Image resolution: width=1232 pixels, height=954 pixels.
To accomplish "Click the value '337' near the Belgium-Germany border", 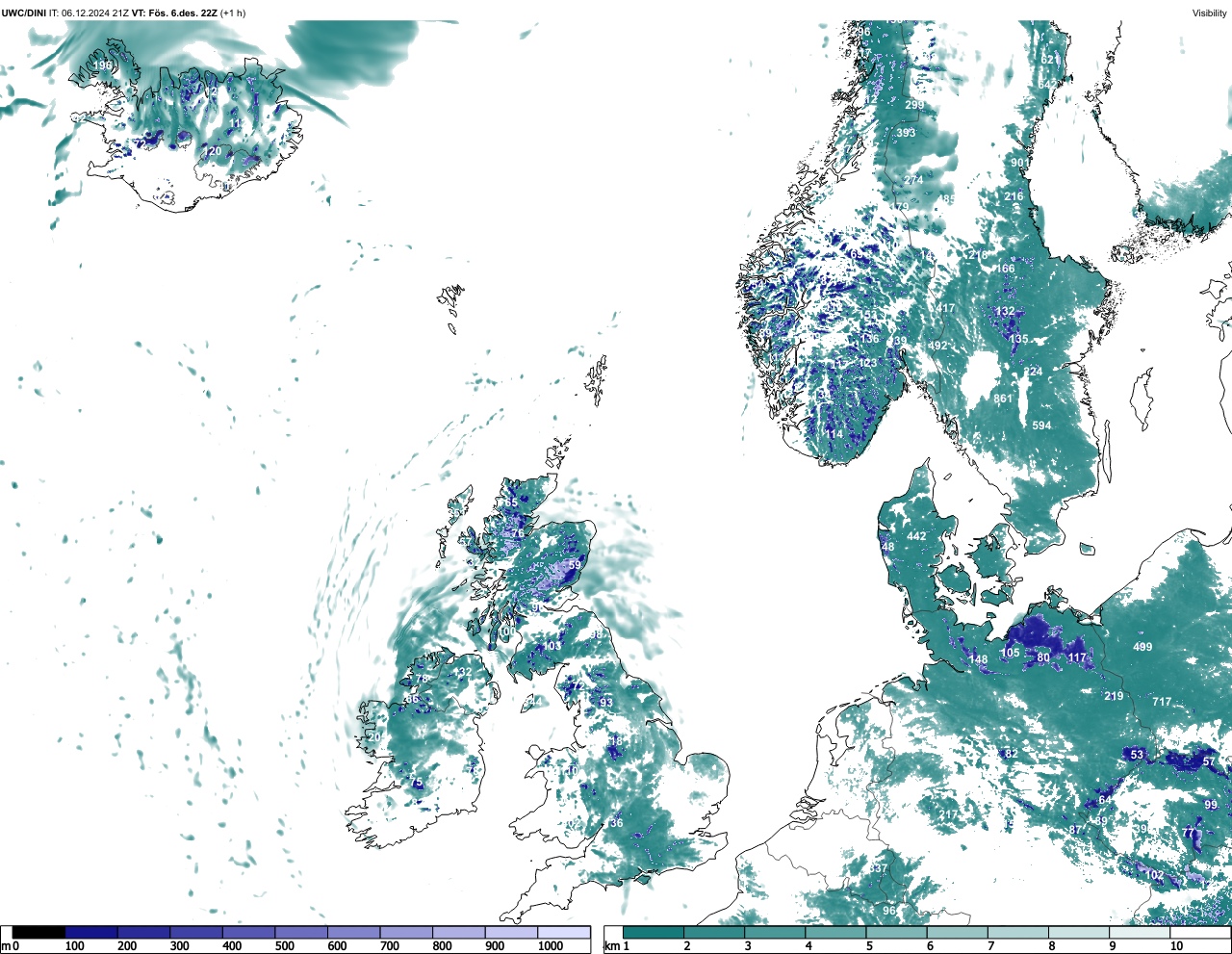I will pos(878,868).
